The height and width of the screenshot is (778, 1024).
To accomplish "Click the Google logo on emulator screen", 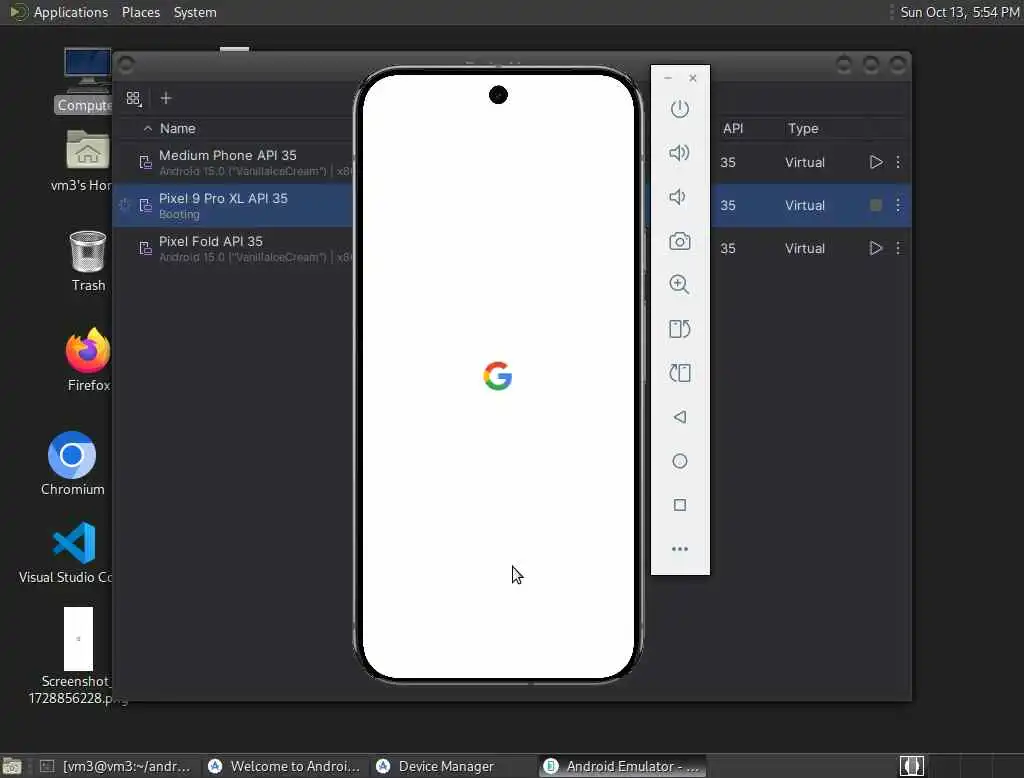I will point(498,376).
